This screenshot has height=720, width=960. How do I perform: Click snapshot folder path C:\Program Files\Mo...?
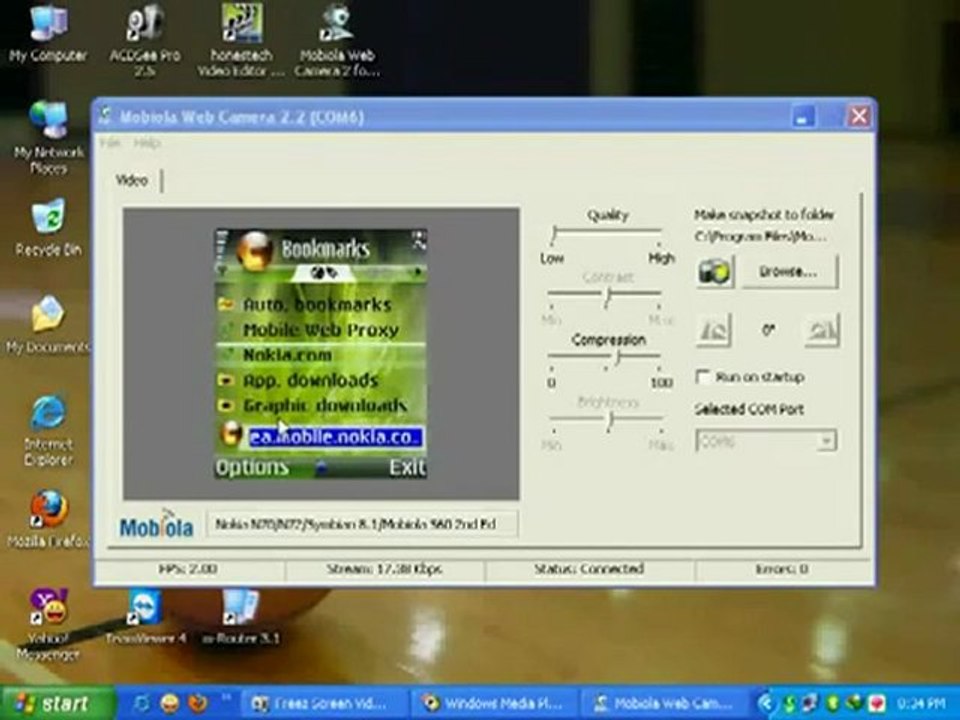point(761,236)
